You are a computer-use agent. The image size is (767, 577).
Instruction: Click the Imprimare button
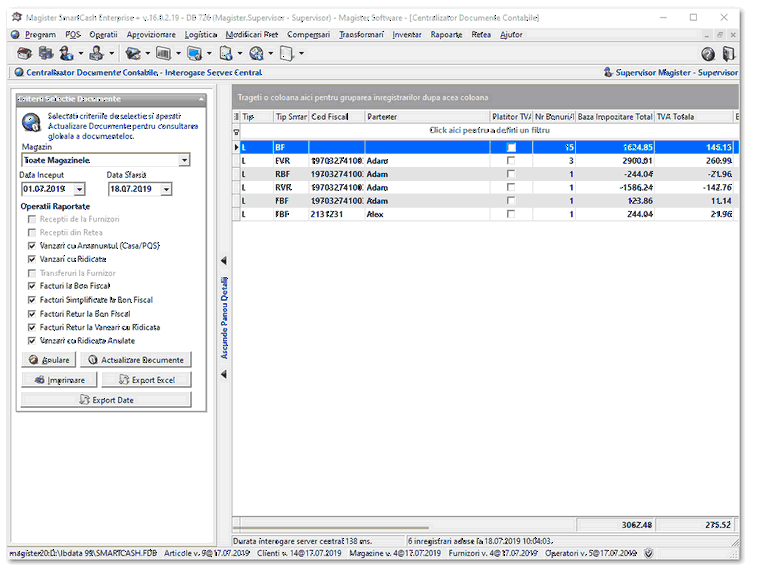(59, 380)
